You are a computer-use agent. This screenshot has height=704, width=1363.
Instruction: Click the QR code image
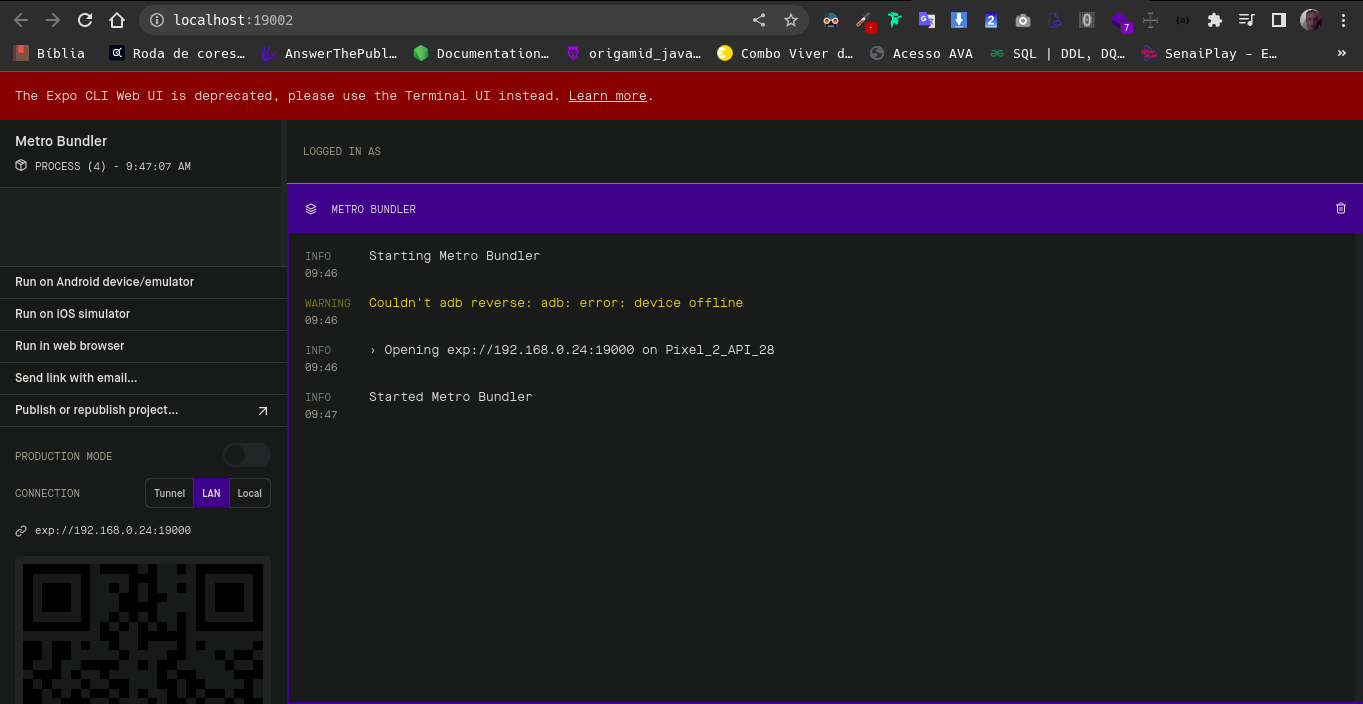(143, 630)
